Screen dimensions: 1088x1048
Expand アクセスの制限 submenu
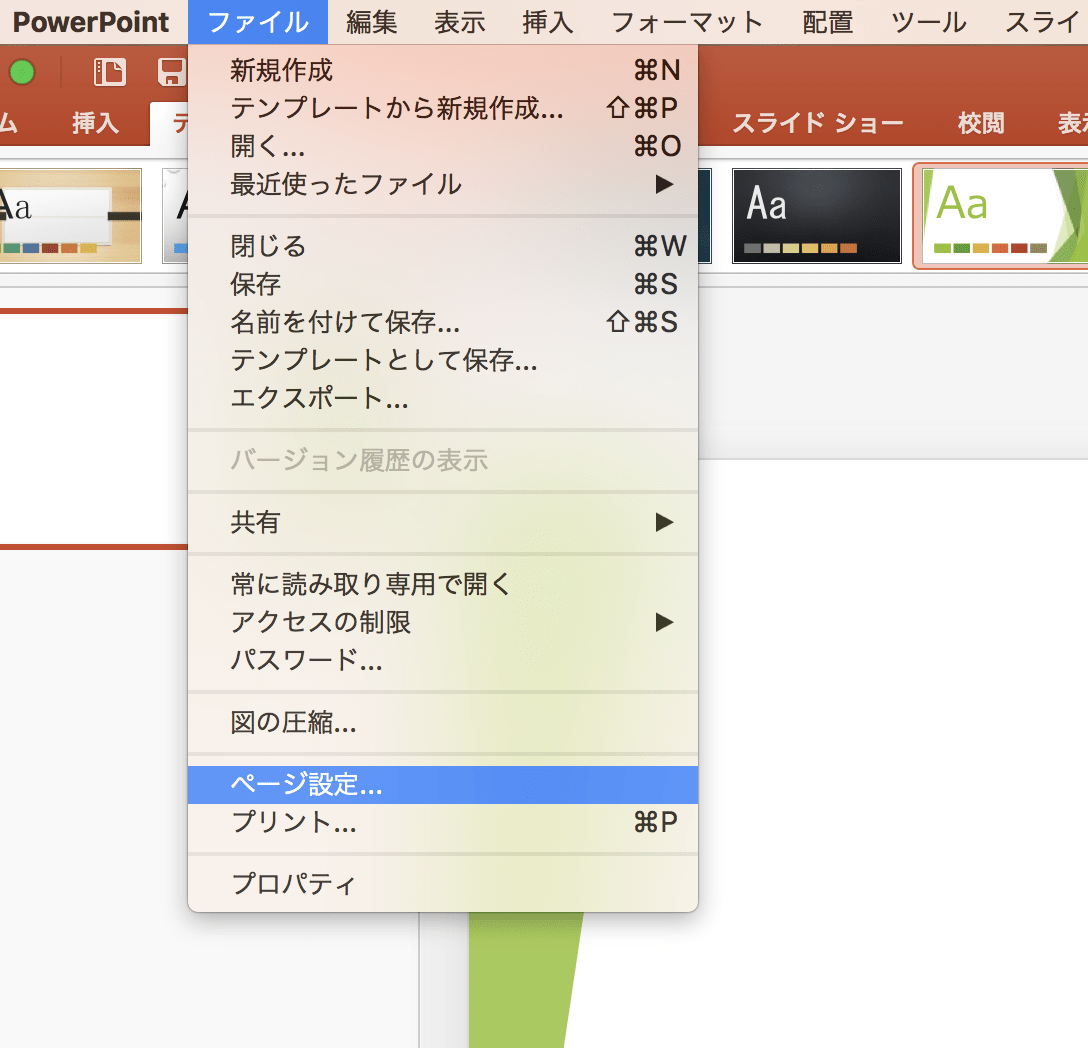tap(443, 623)
